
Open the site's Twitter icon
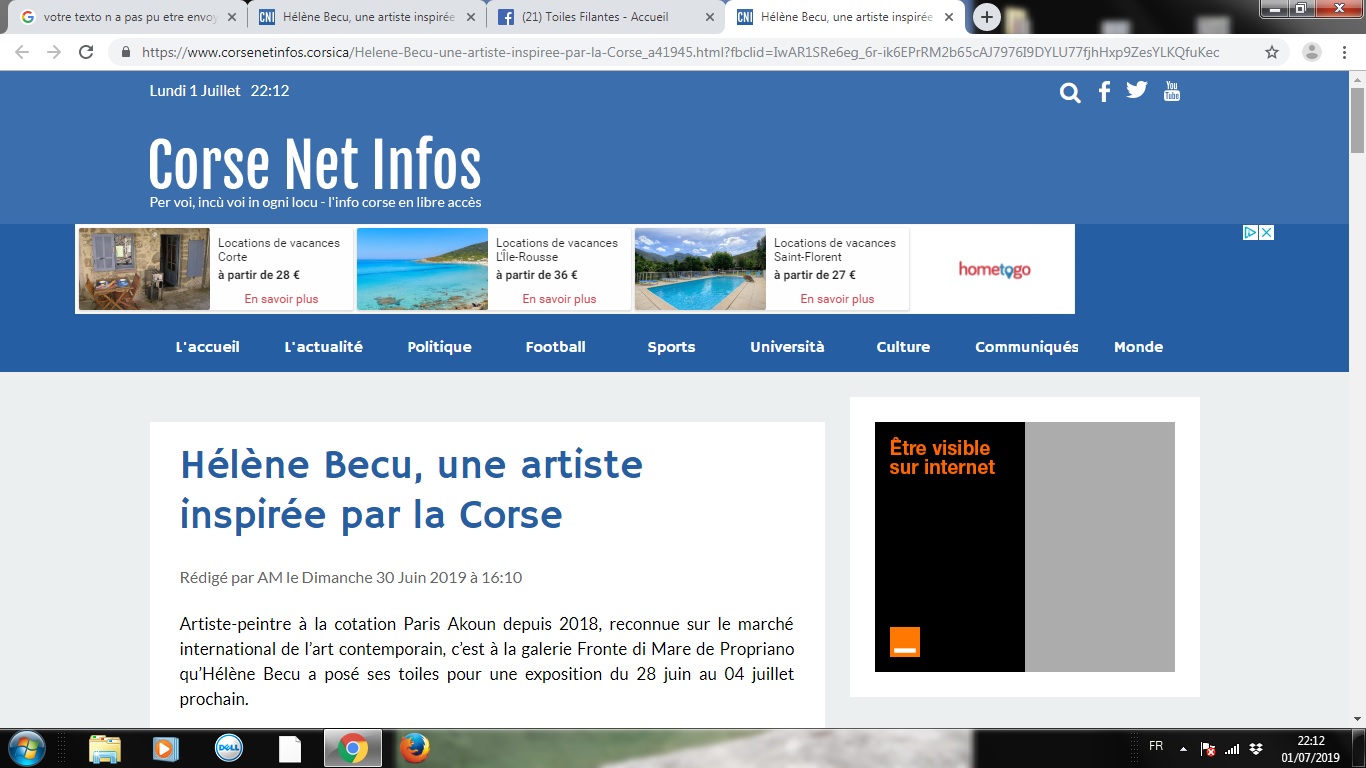(x=1136, y=91)
